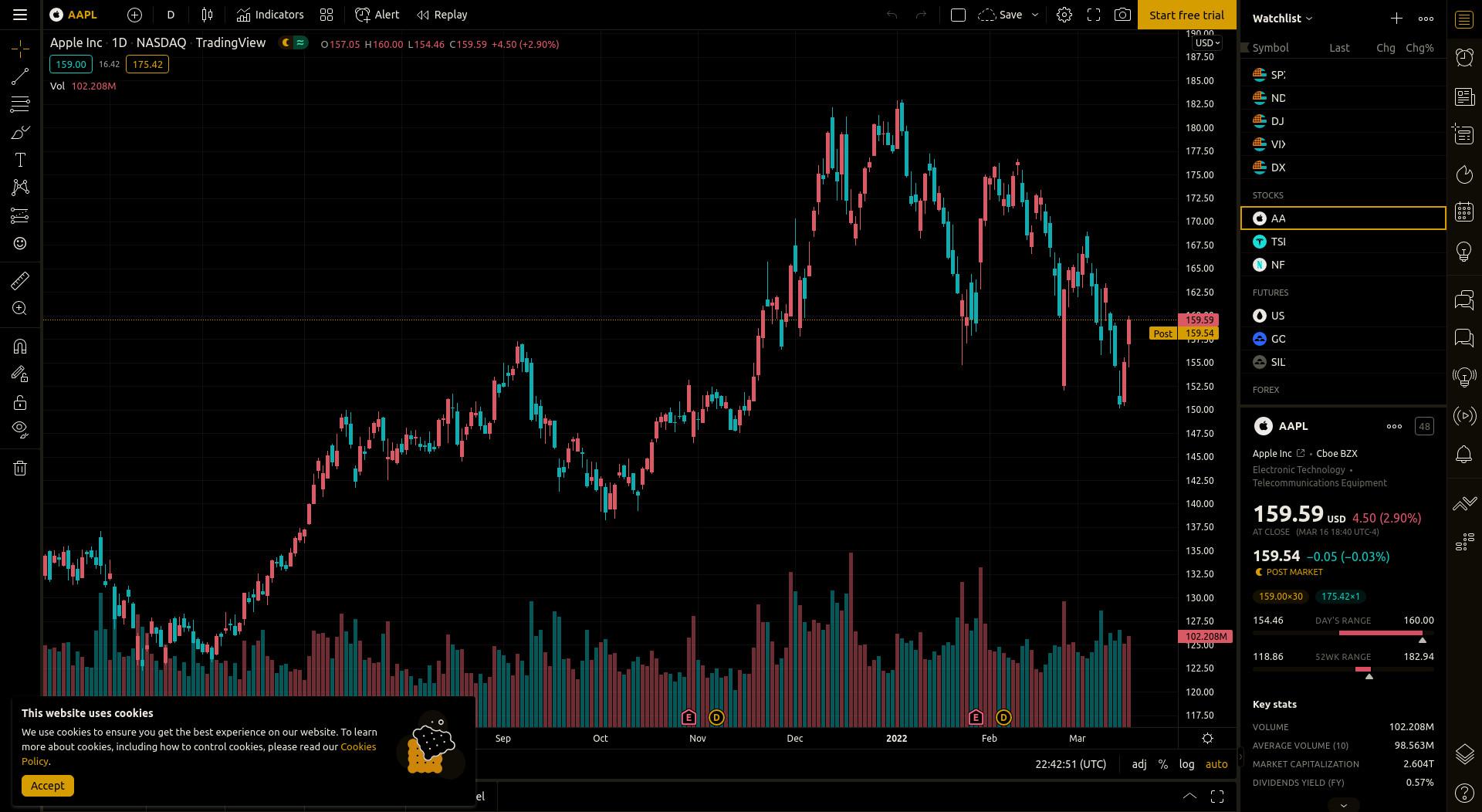Collapse the STOCKS watchlist section

(1267, 195)
